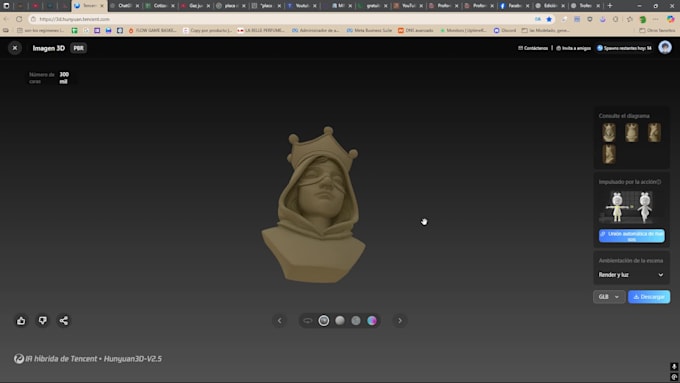This screenshot has height=383, width=680.
Task: Select the second reference diagram thumbnail
Action: coord(631,132)
